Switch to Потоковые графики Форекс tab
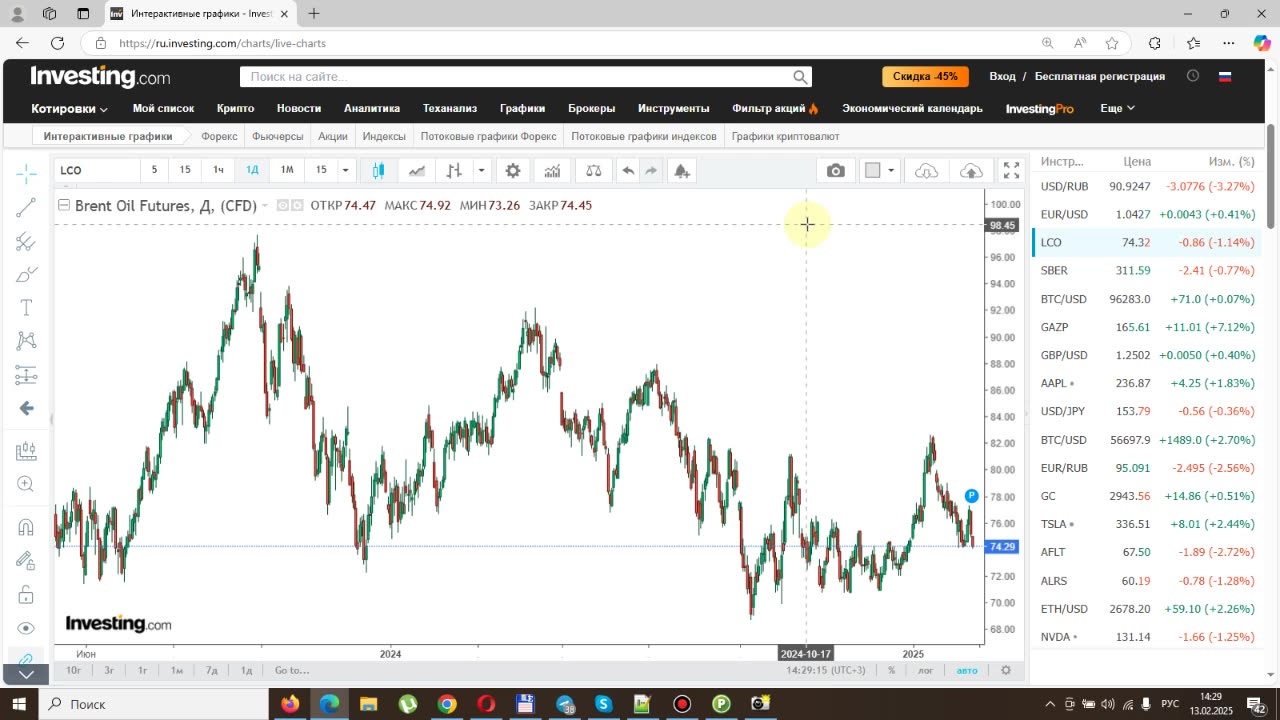Image resolution: width=1280 pixels, height=720 pixels. pyautogui.click(x=489, y=136)
